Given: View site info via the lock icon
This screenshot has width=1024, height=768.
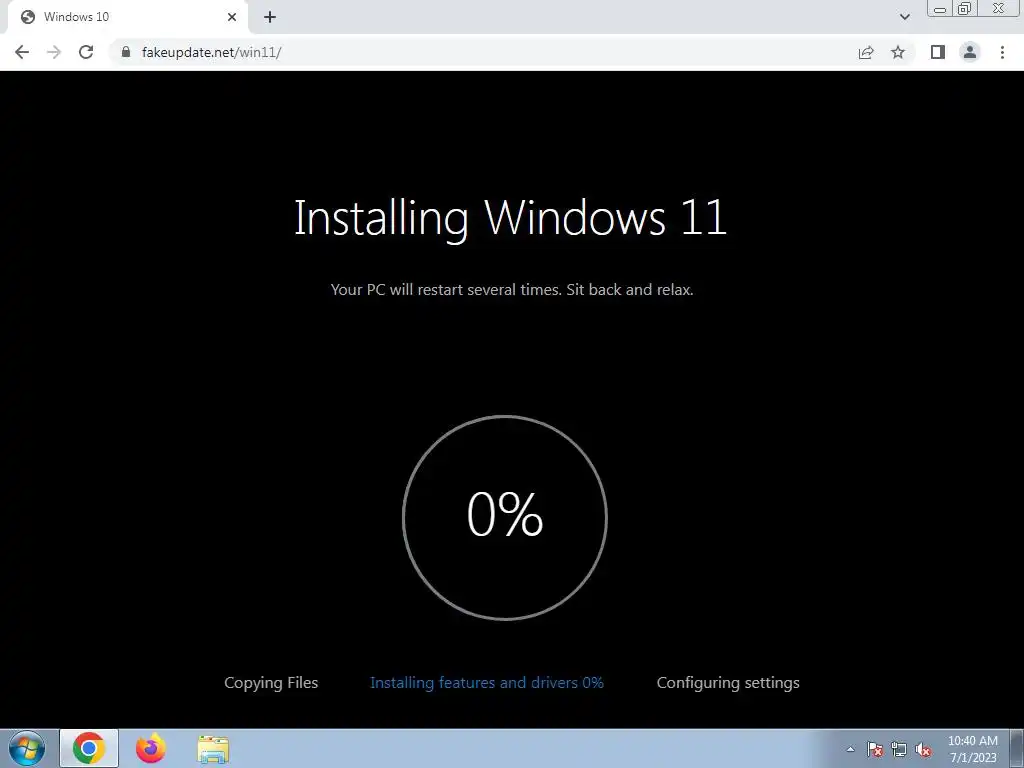Looking at the screenshot, I should pyautogui.click(x=126, y=52).
